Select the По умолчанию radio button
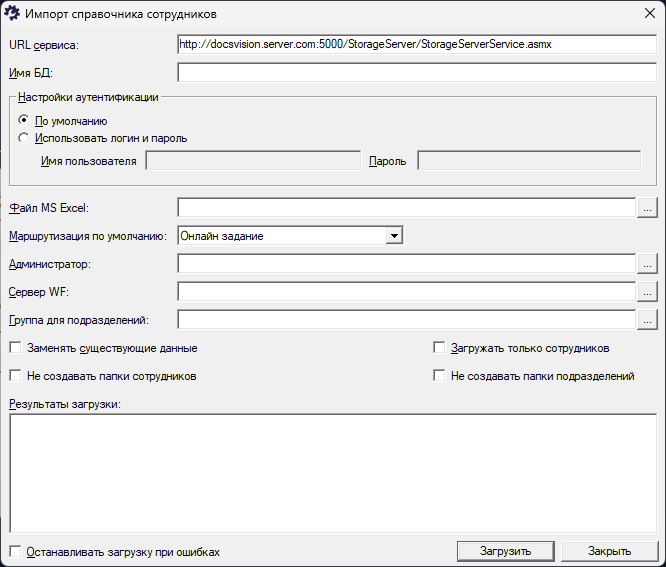 pos(23,121)
